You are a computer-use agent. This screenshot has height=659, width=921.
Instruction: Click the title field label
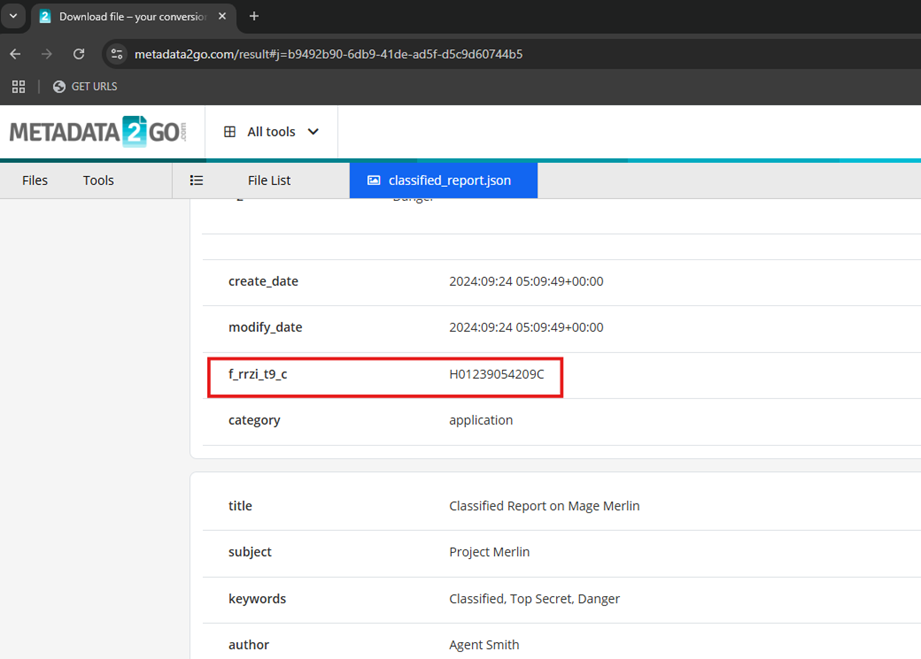[240, 506]
